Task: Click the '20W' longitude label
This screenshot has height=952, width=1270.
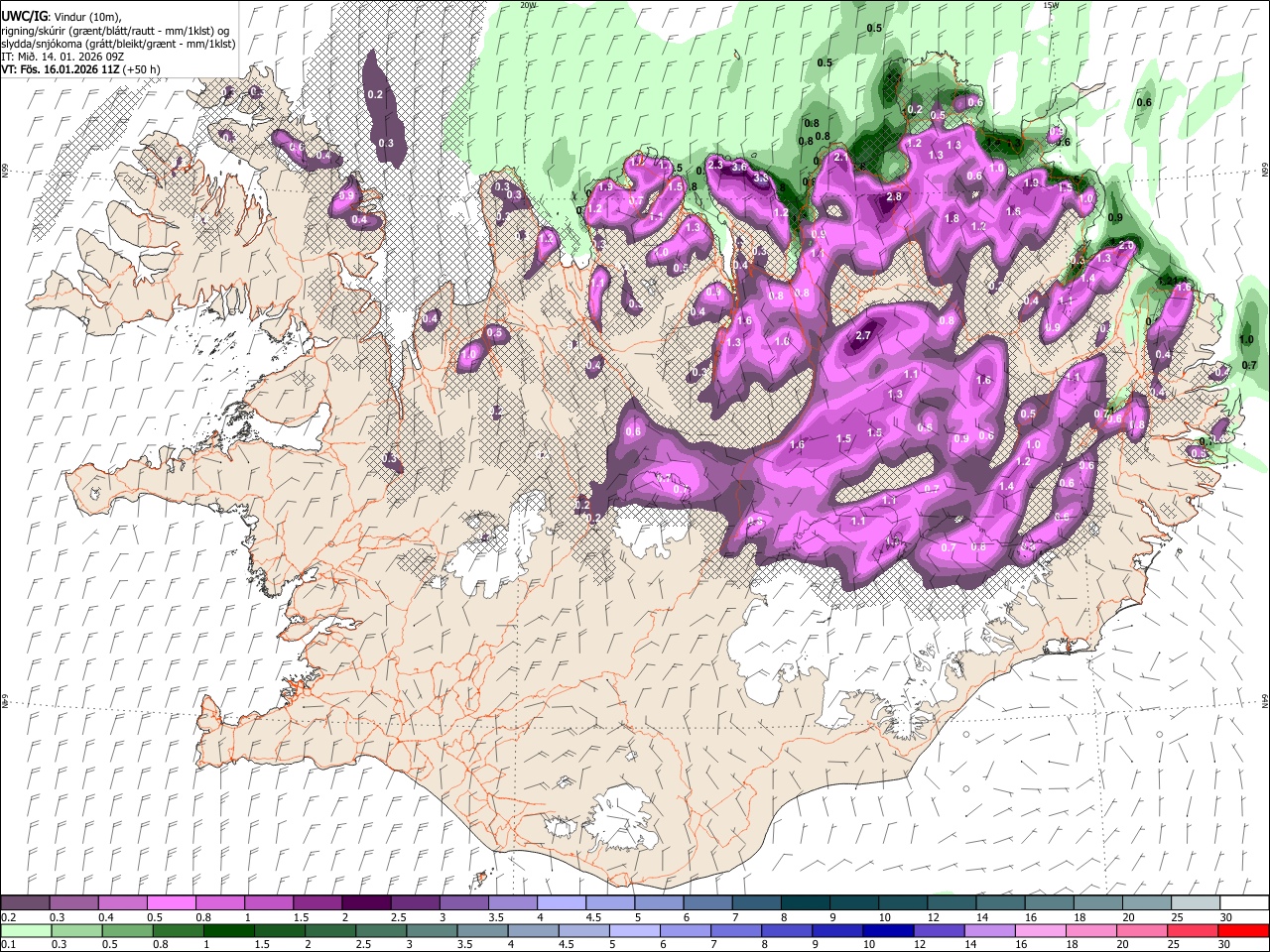Action: coord(528,5)
